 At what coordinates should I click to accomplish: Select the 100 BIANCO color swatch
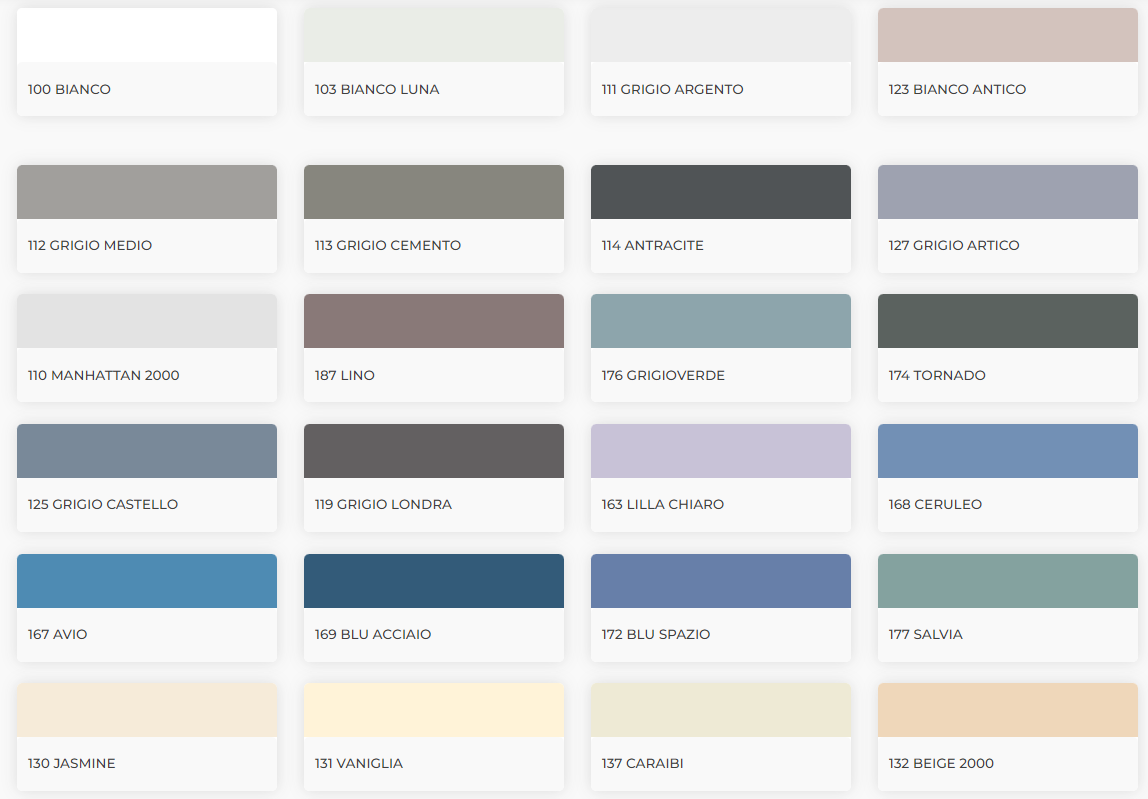click(146, 62)
